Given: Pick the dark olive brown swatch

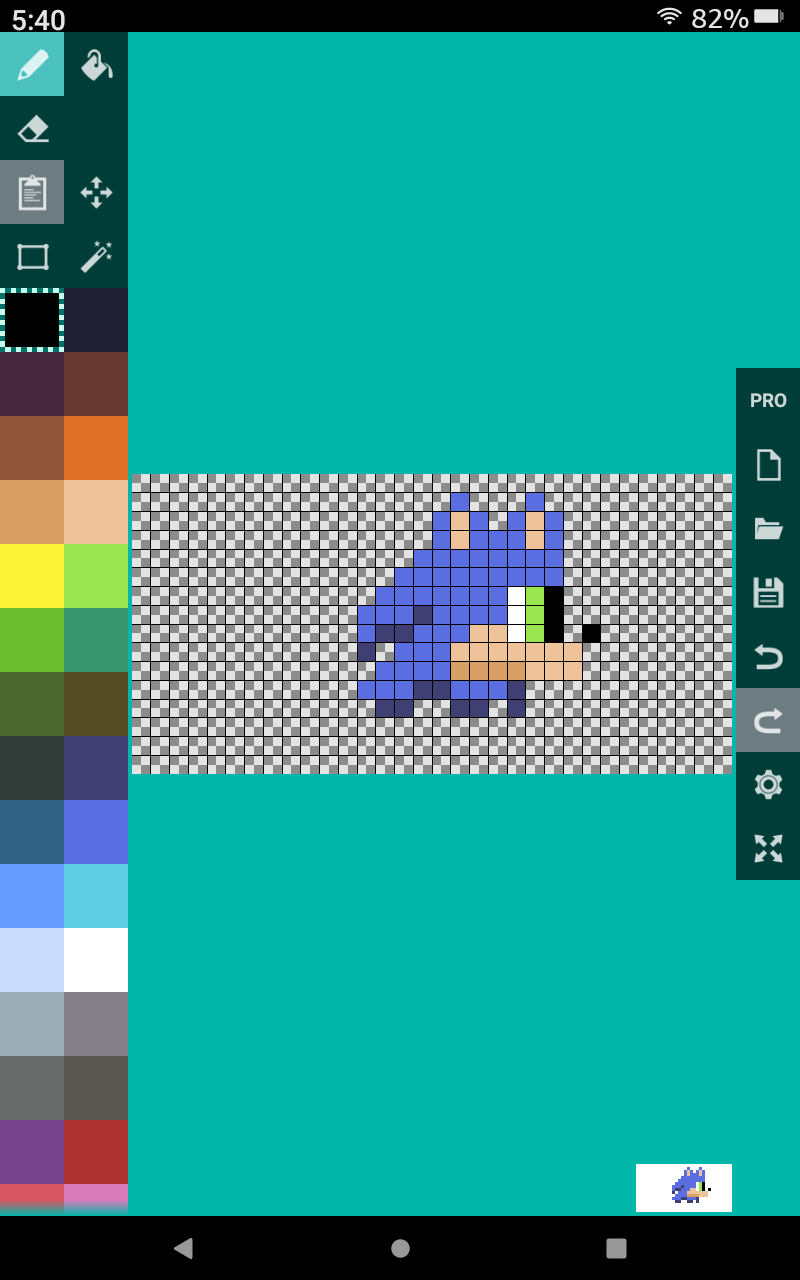Looking at the screenshot, I should click(96, 704).
